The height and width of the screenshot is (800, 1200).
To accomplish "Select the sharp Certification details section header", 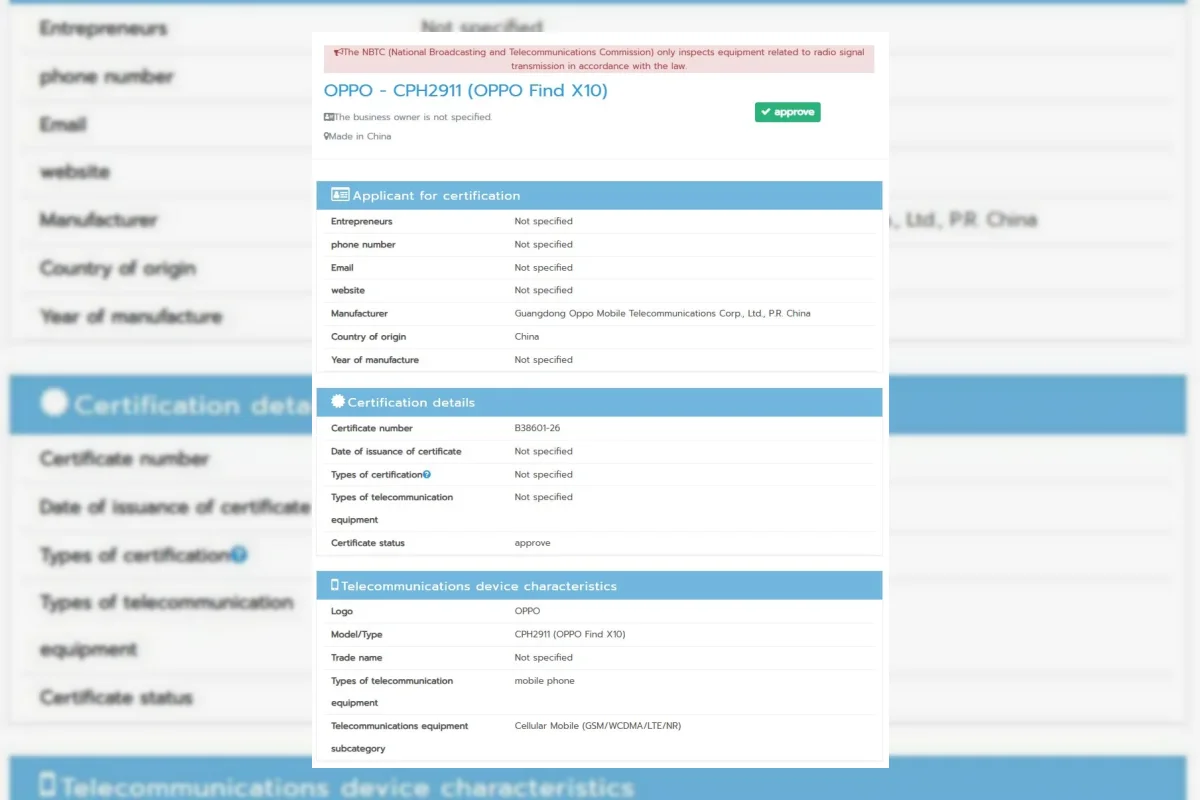I will [600, 402].
